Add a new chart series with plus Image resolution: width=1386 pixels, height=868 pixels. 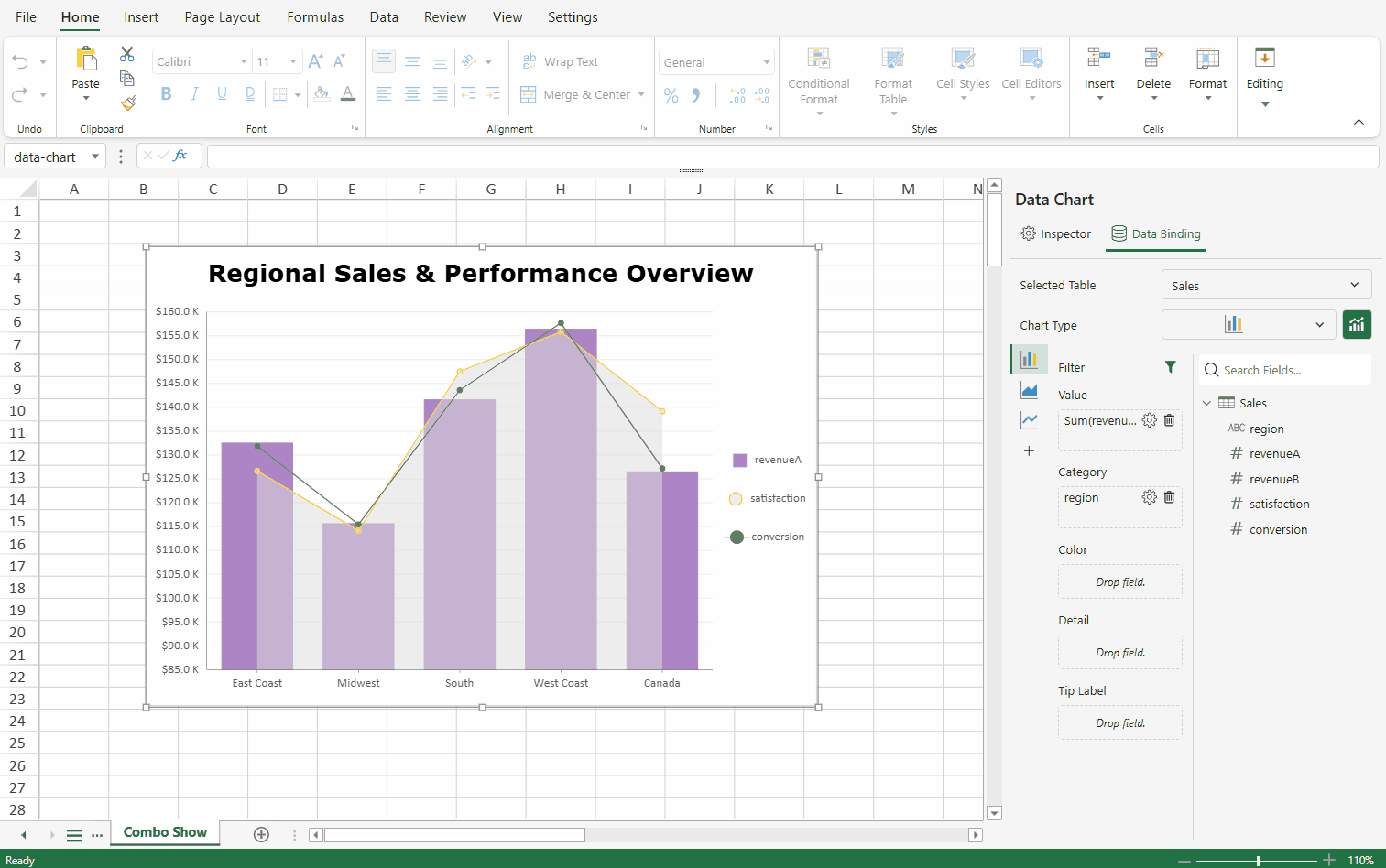tap(1030, 450)
